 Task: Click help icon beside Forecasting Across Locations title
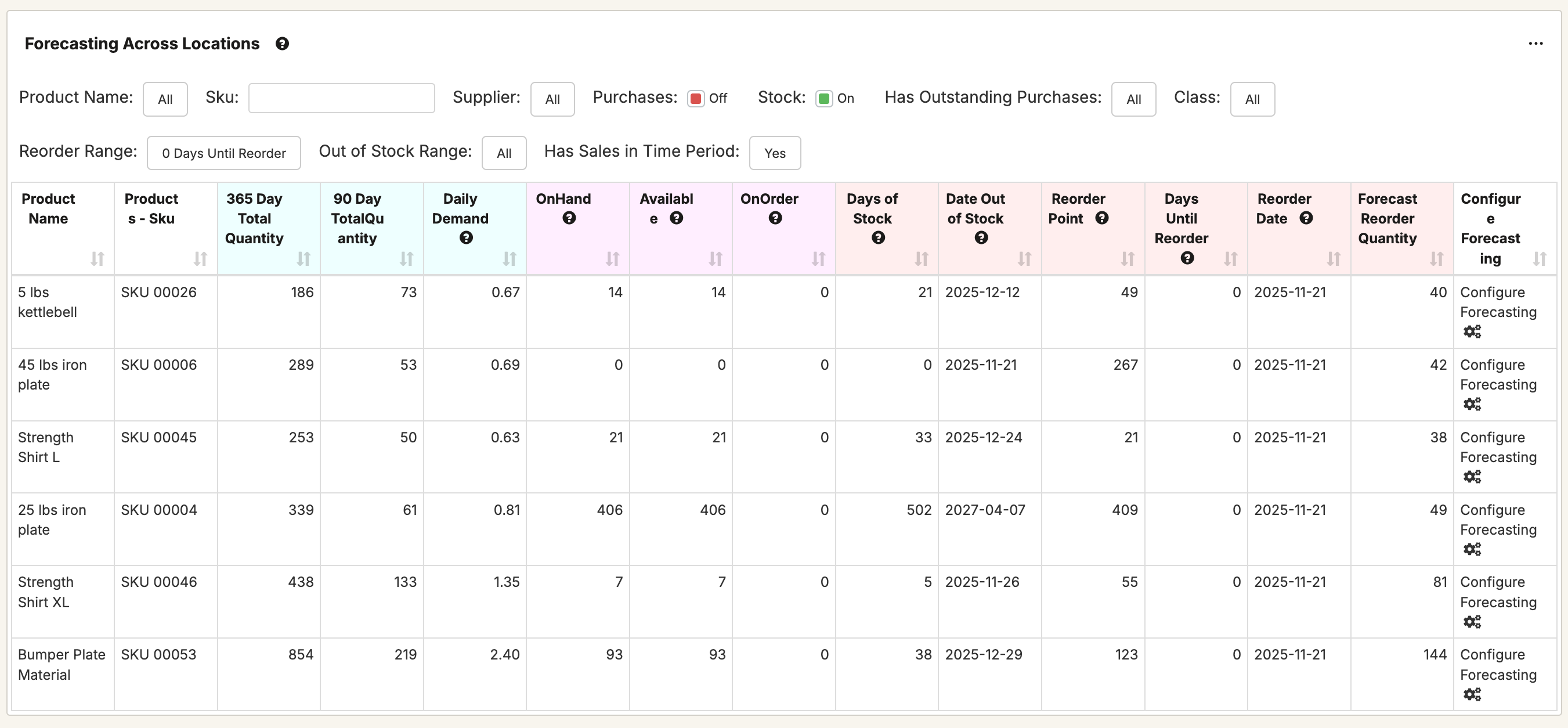[x=282, y=44]
